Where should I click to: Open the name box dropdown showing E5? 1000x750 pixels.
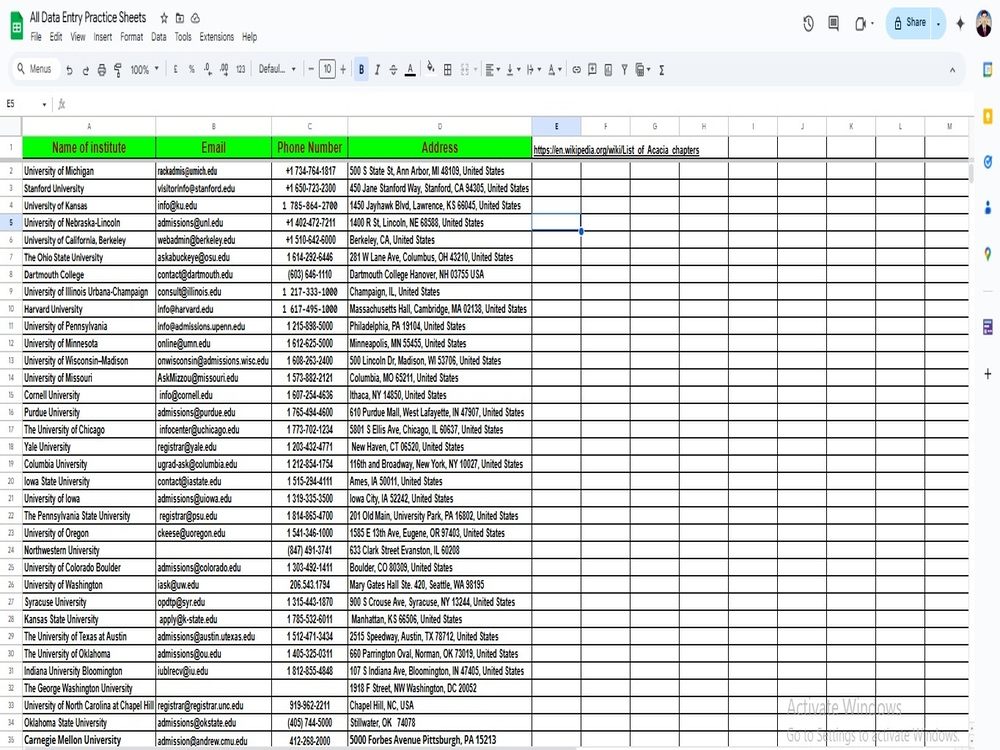tap(44, 104)
